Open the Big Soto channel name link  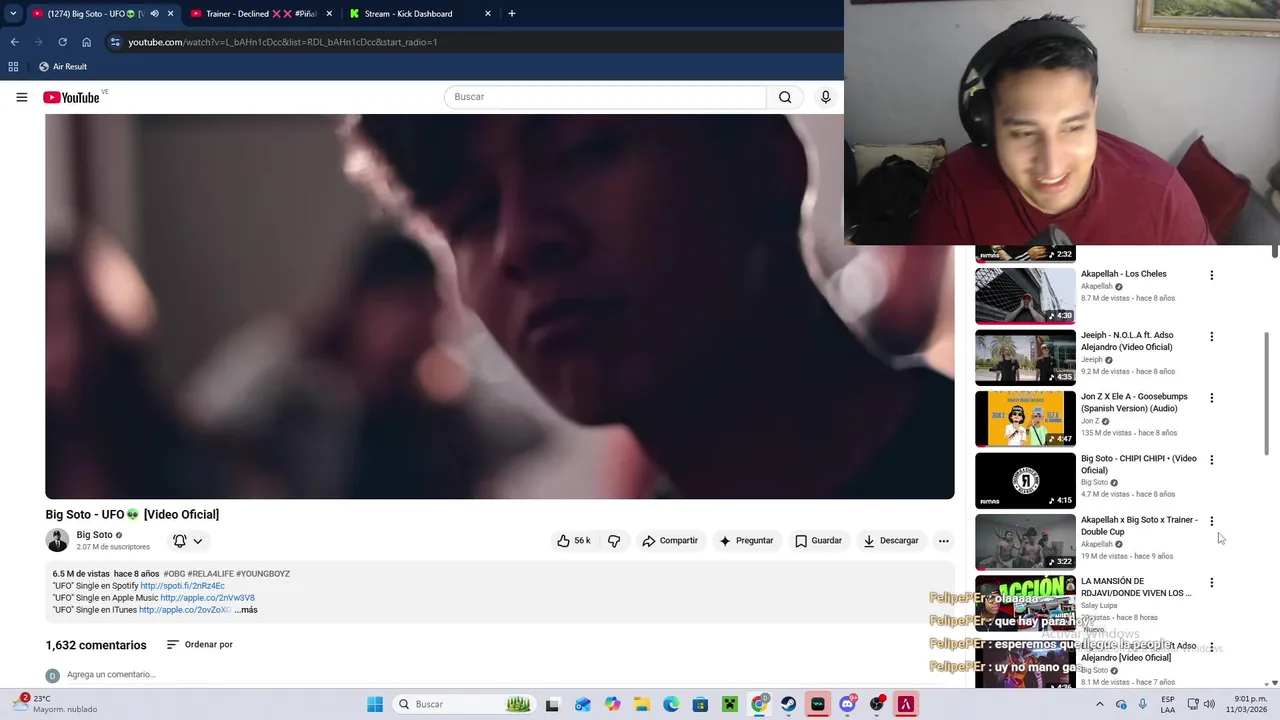(x=94, y=535)
